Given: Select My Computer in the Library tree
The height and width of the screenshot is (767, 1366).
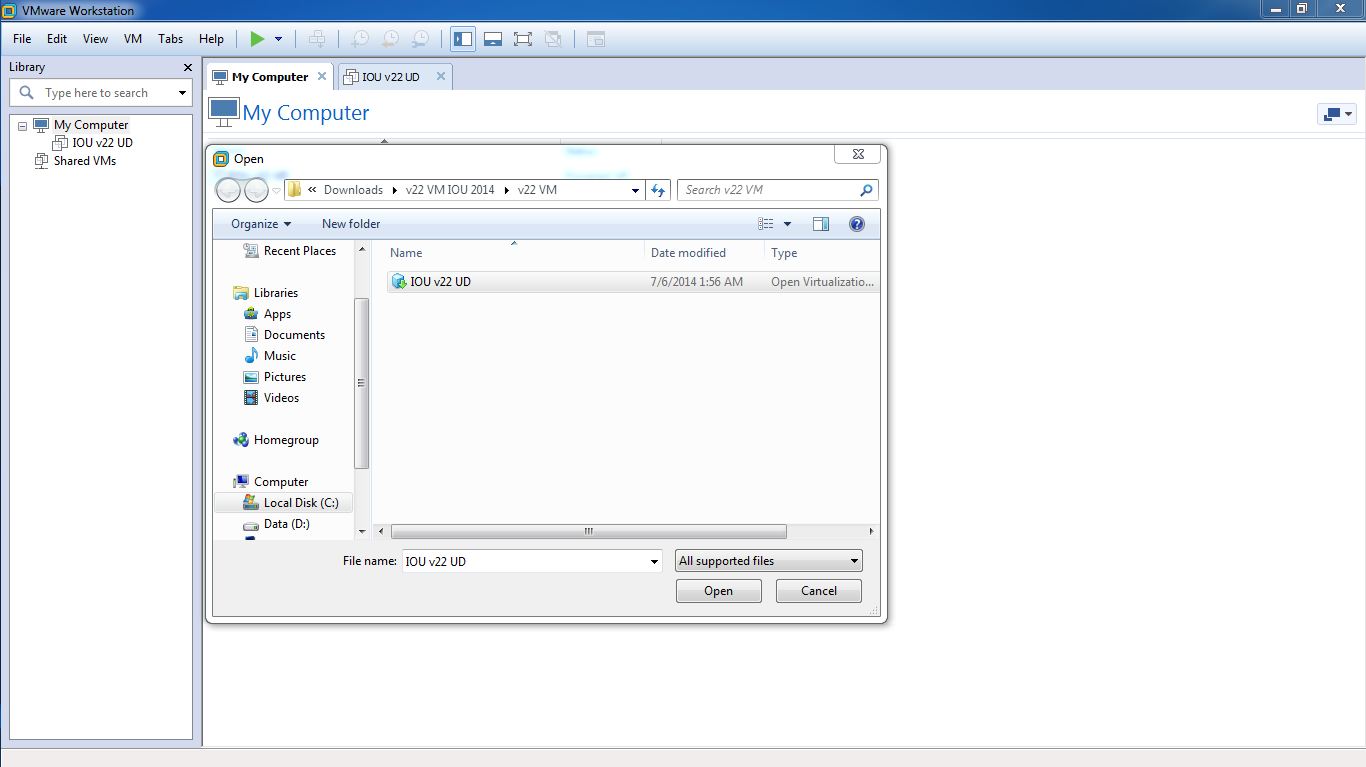Looking at the screenshot, I should pyautogui.click(x=91, y=125).
